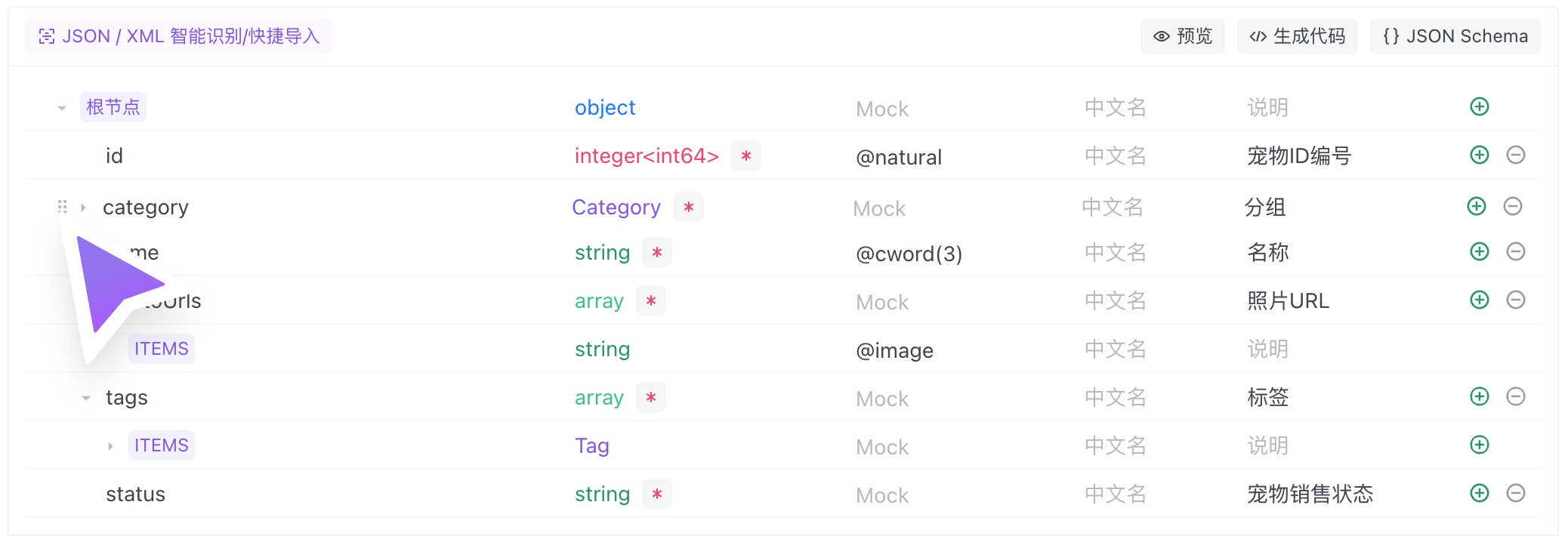Click the plus icon on the status row
The width and height of the screenshot is (1568, 545).
point(1479,494)
